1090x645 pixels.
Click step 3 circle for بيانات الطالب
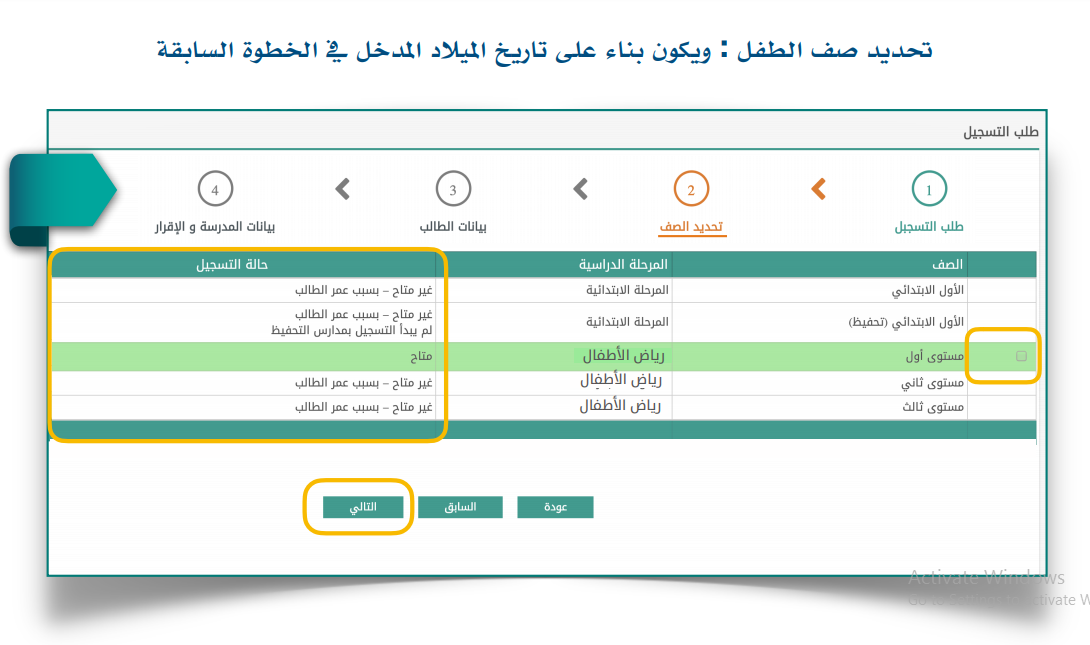coord(453,189)
